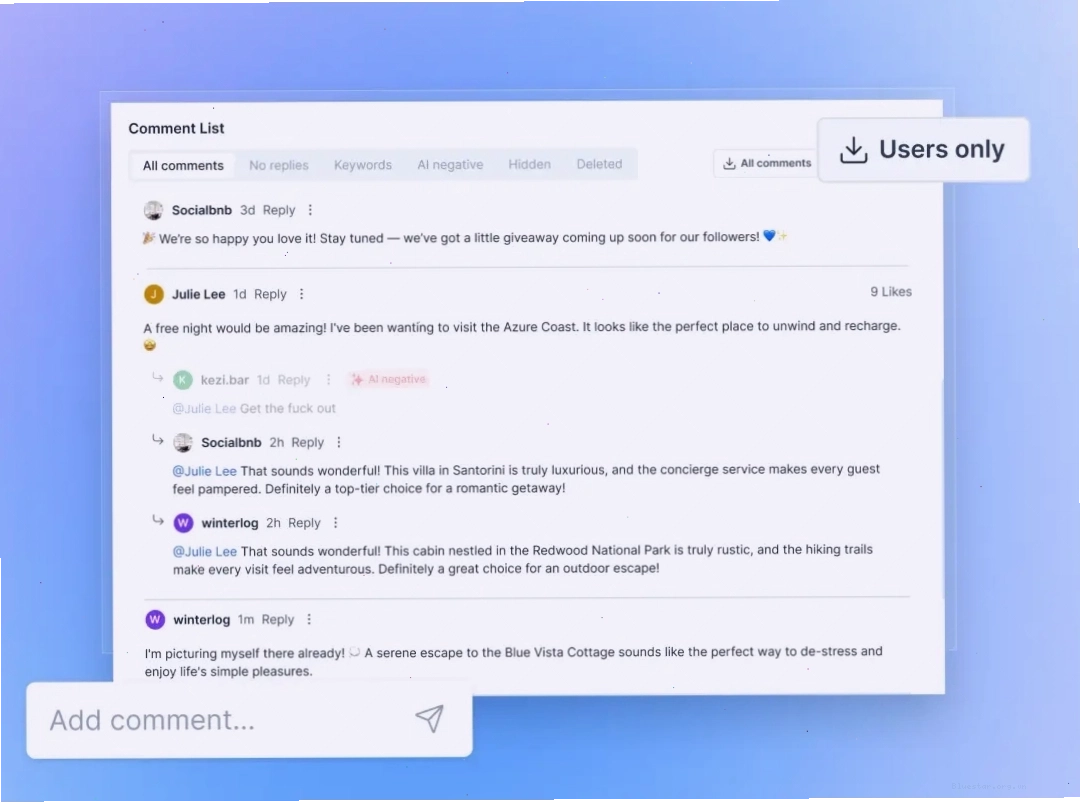Download all comments with the export button

767,163
